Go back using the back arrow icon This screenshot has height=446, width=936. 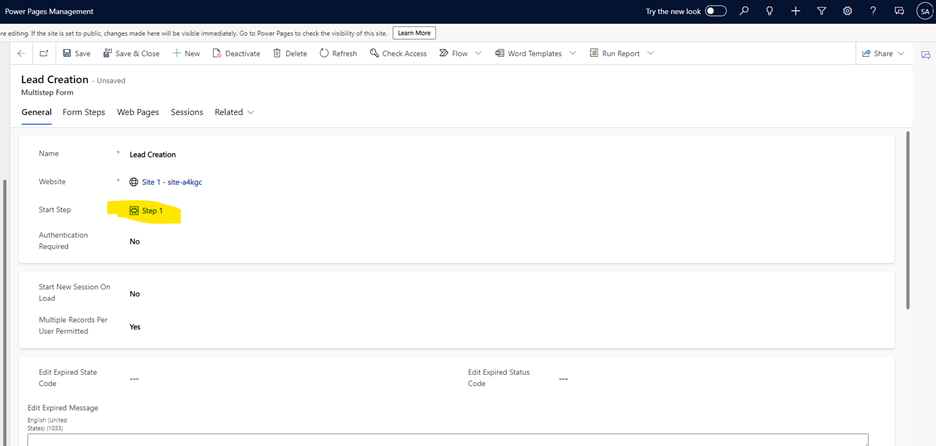[x=22, y=53]
